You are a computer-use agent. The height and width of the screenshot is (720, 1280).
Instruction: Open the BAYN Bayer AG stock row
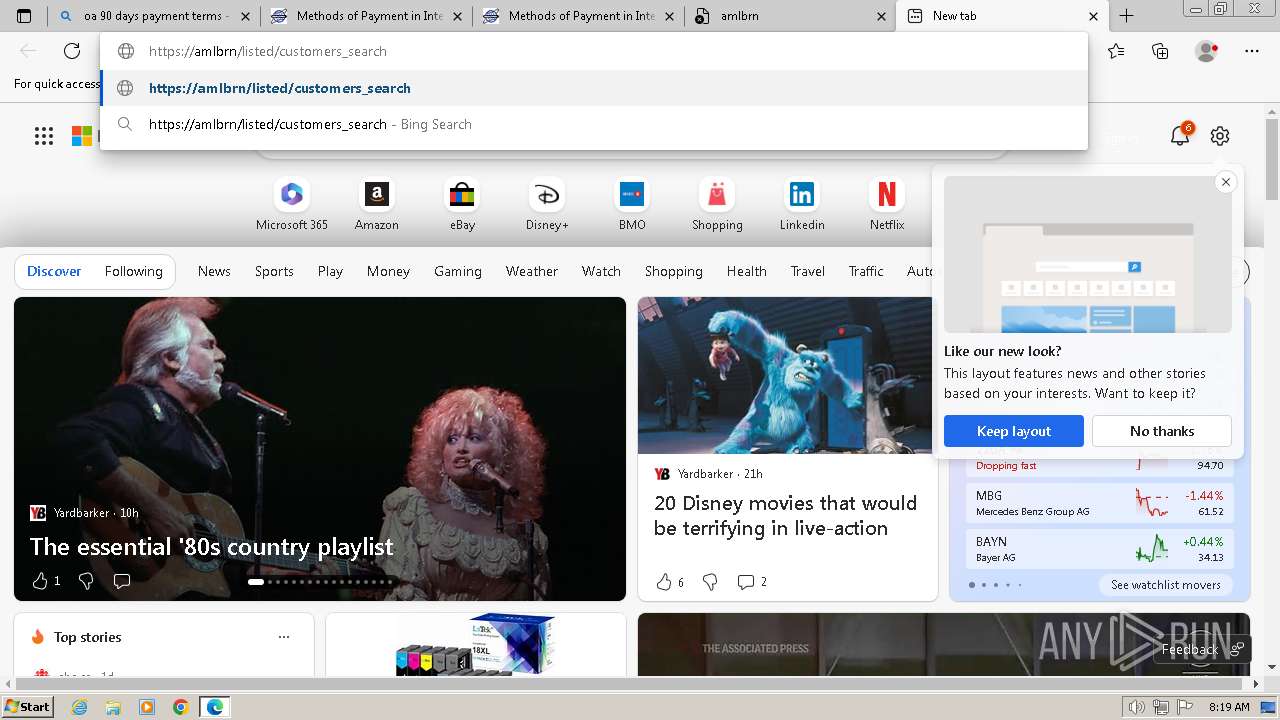[x=1099, y=549]
